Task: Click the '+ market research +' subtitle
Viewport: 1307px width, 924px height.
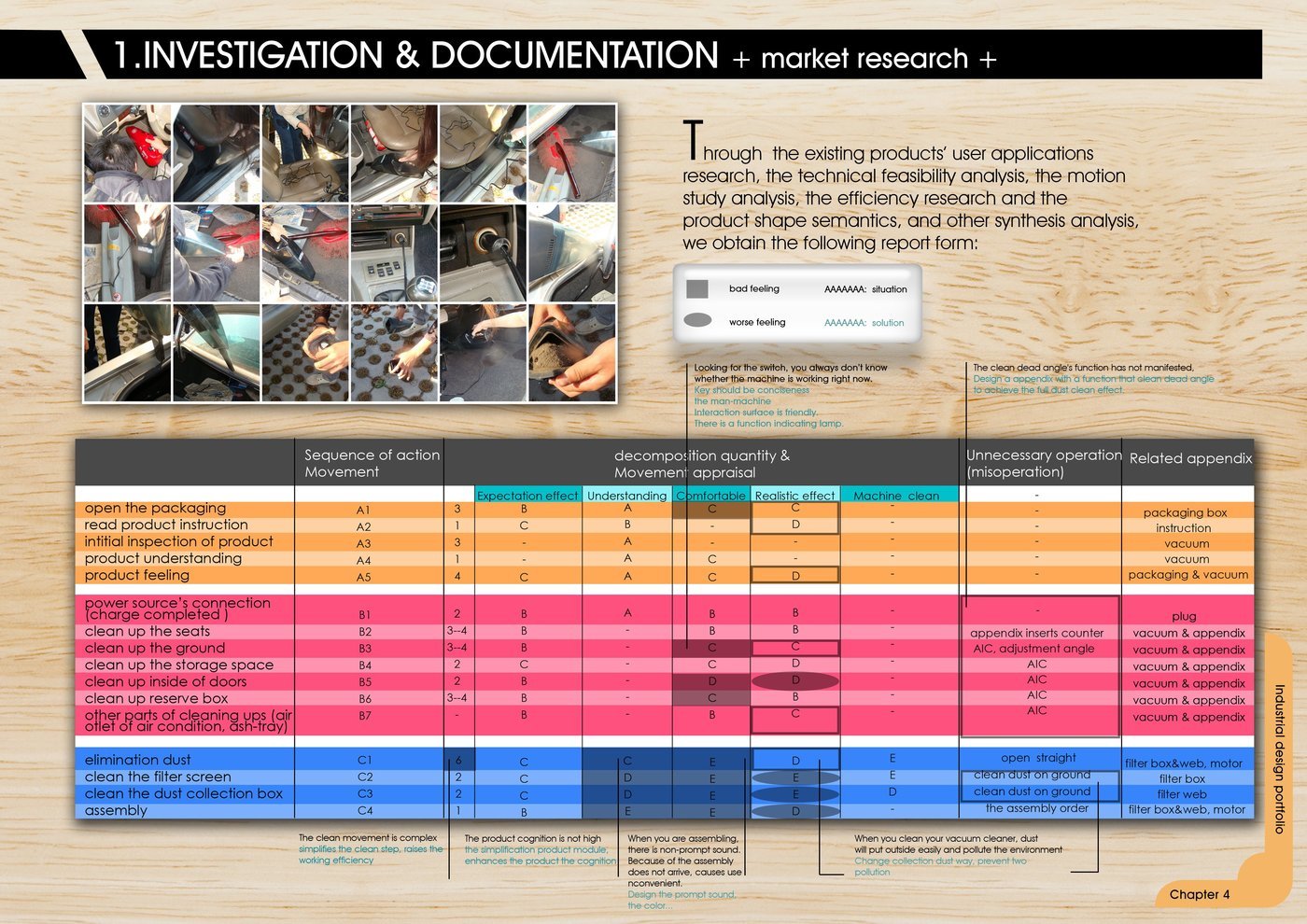Action: tap(864, 59)
